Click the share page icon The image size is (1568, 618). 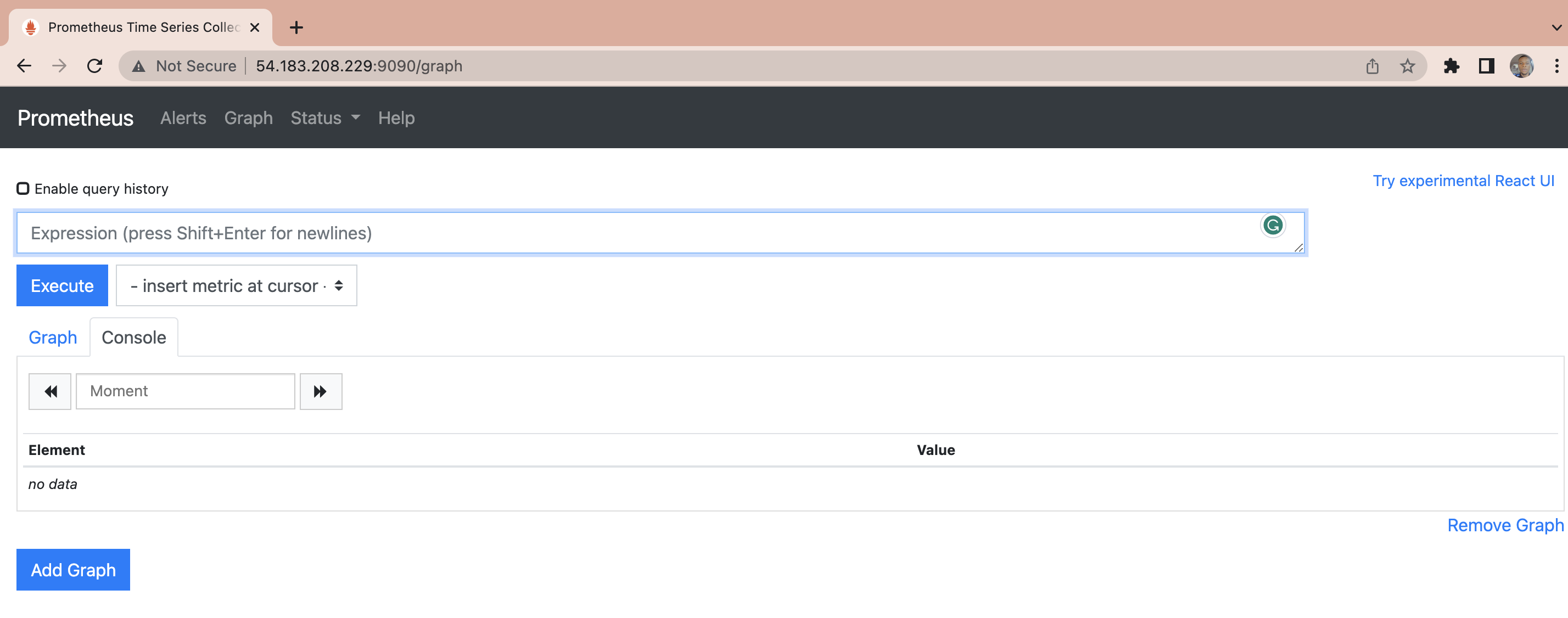pos(1372,66)
